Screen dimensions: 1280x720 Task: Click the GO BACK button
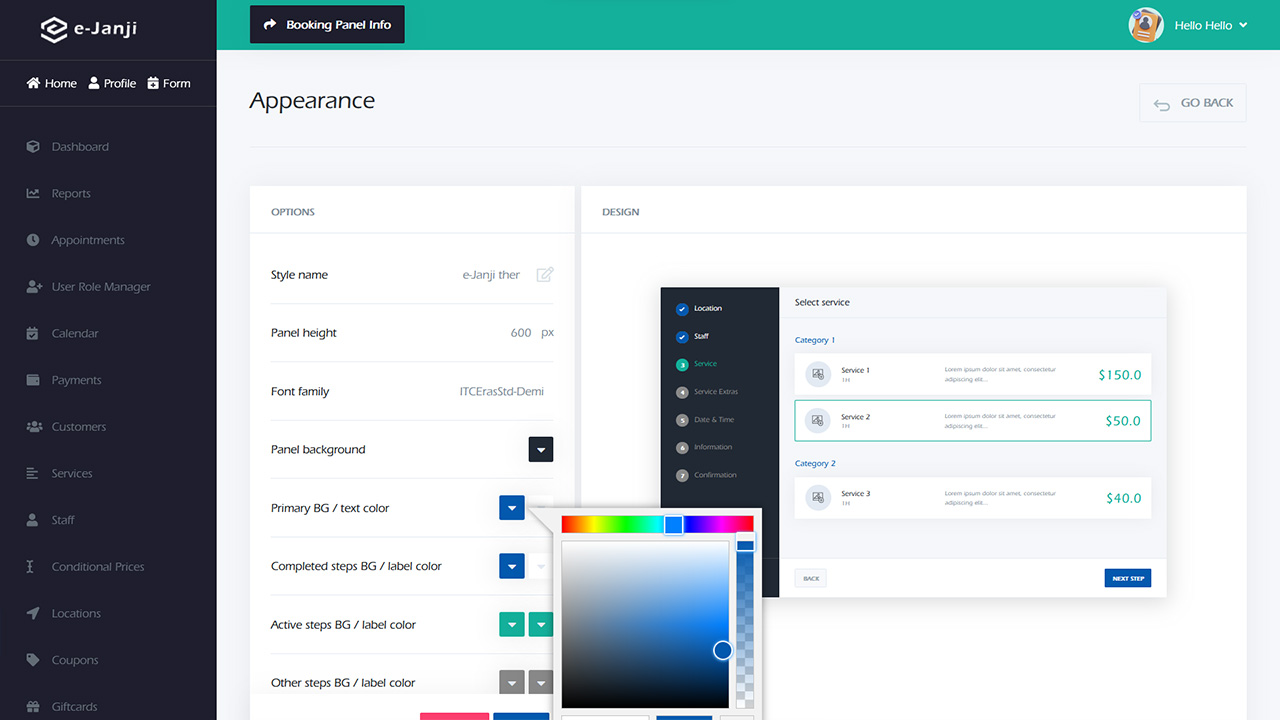coord(1192,103)
